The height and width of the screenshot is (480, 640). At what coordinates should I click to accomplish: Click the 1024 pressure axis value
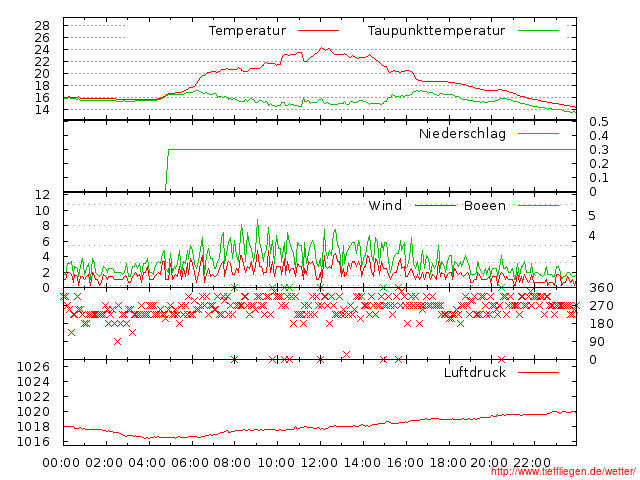(x=33, y=382)
